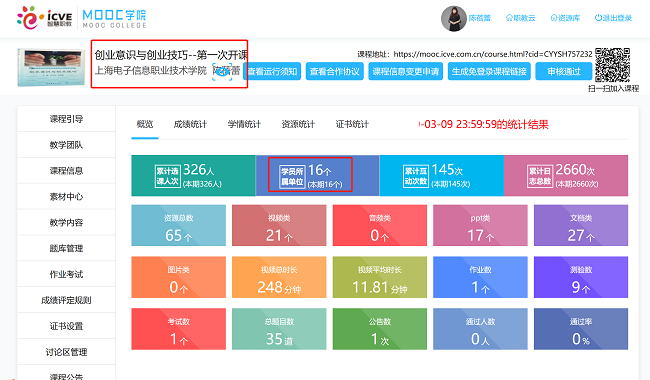Open the 资源库 header link

565,18
